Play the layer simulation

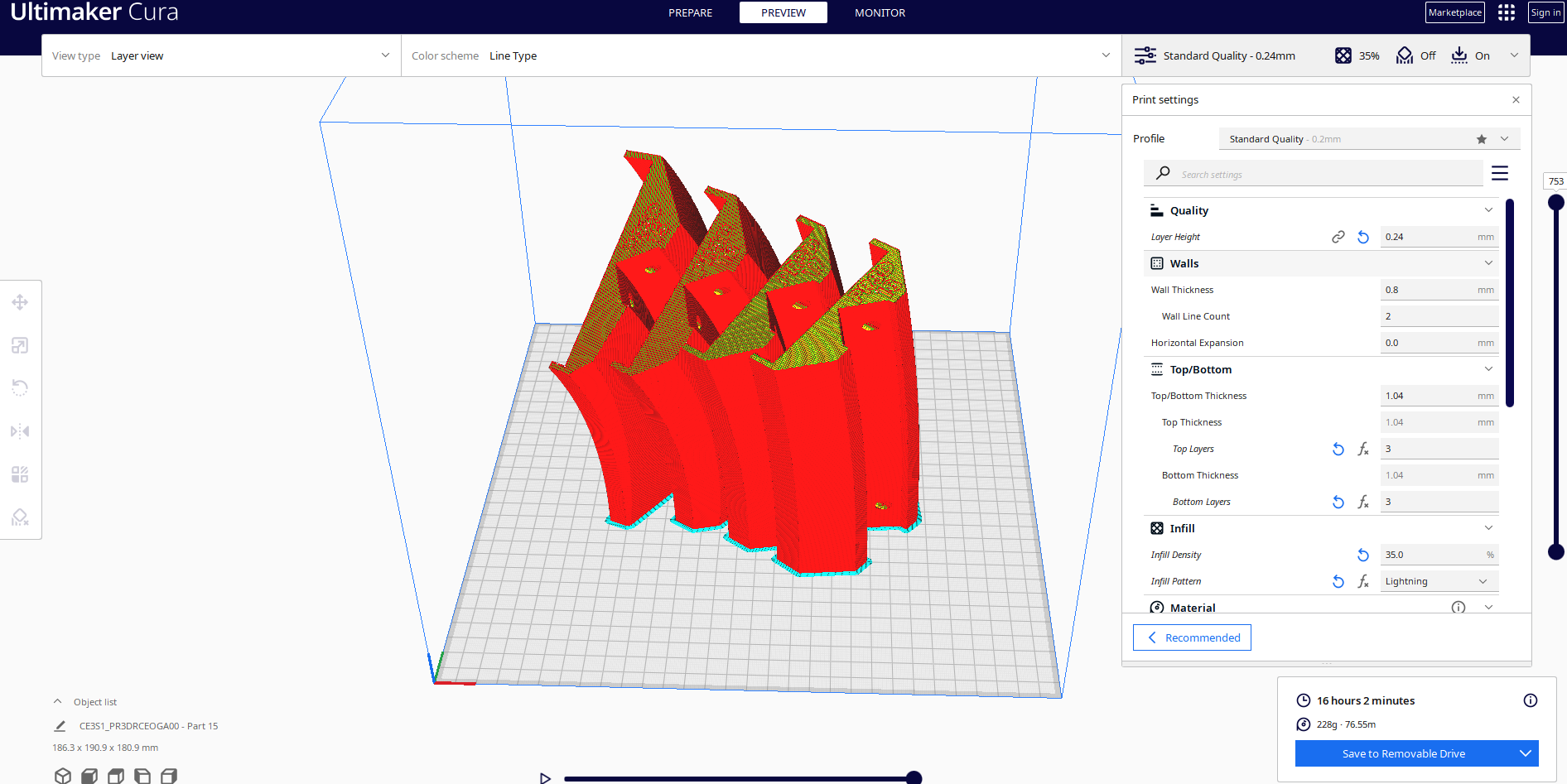tap(545, 778)
